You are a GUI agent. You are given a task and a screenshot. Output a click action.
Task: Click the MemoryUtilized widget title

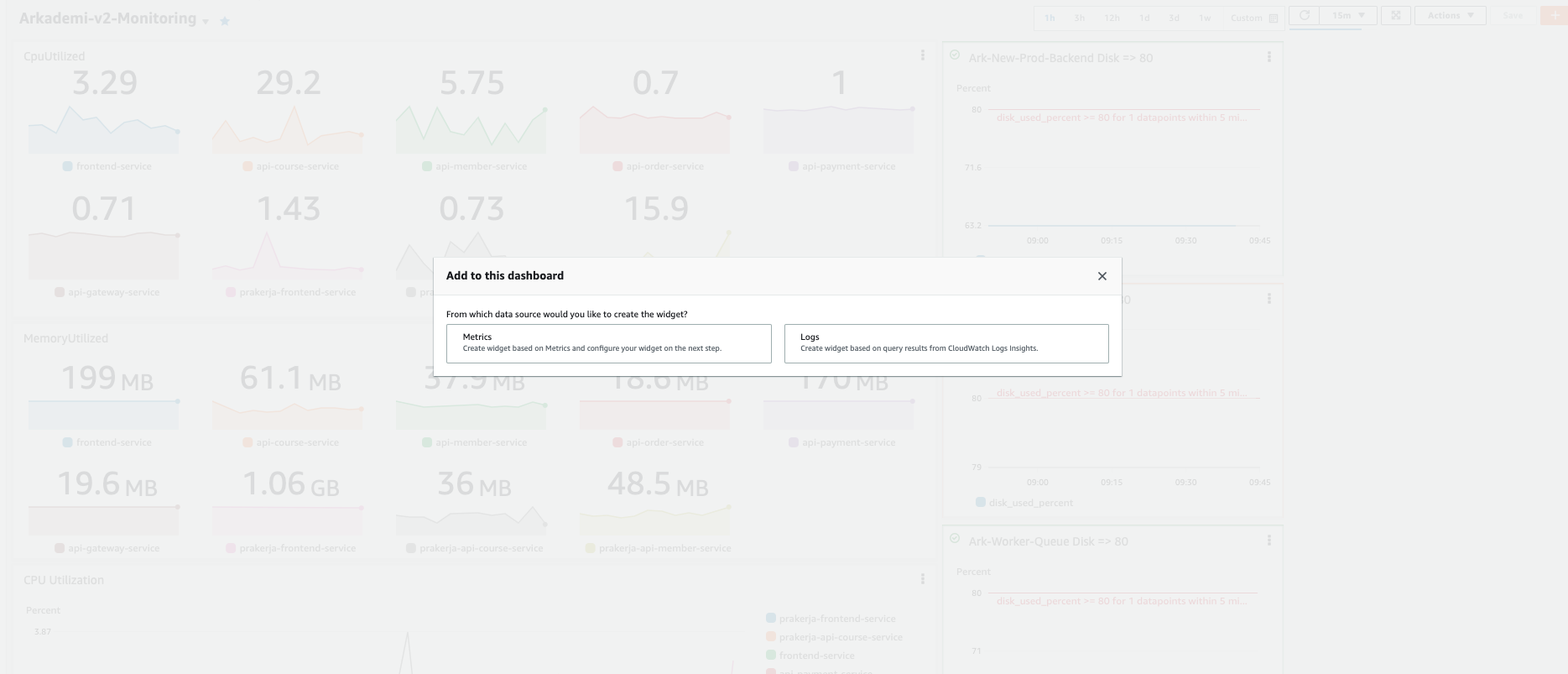pos(65,338)
